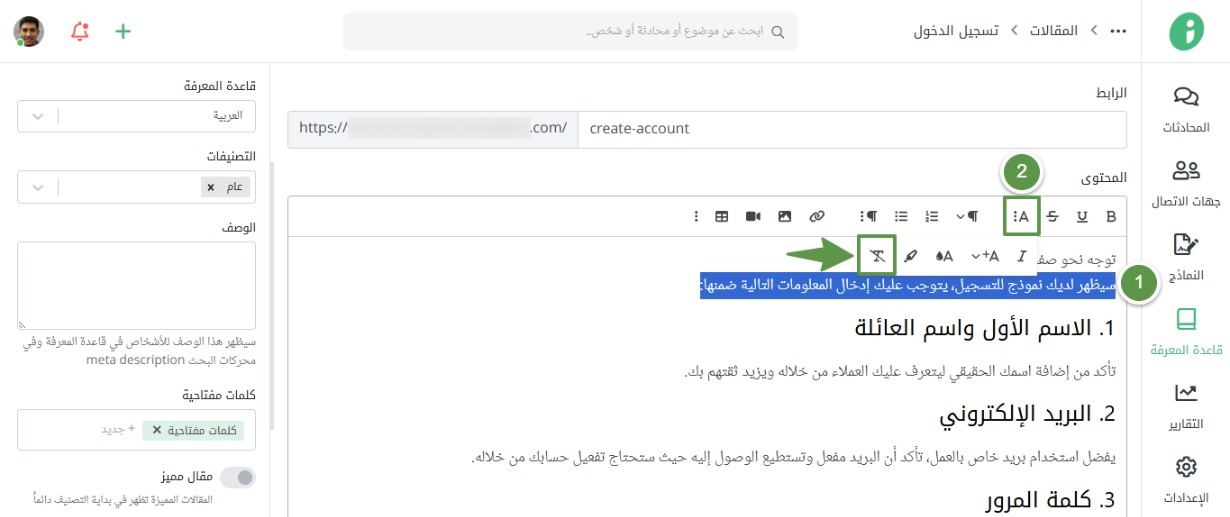Apply strikethrough formatting
The height and width of the screenshot is (517, 1230).
[x=1053, y=216]
